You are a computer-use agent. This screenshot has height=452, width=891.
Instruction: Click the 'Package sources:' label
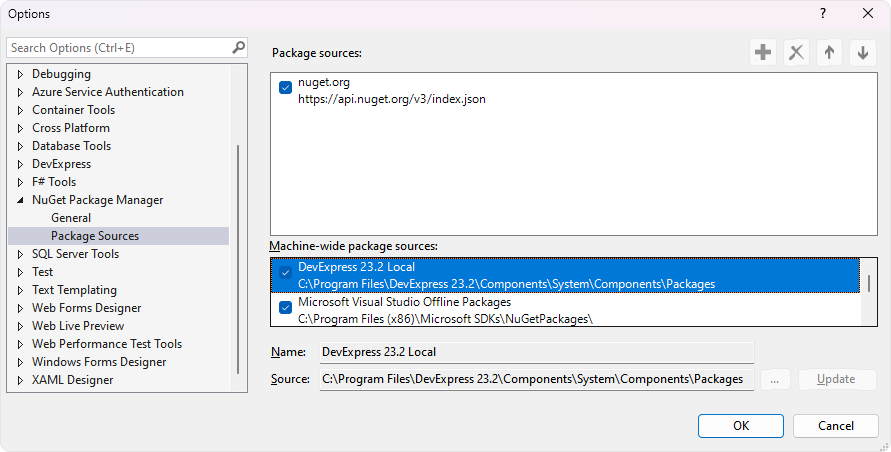coord(317,53)
